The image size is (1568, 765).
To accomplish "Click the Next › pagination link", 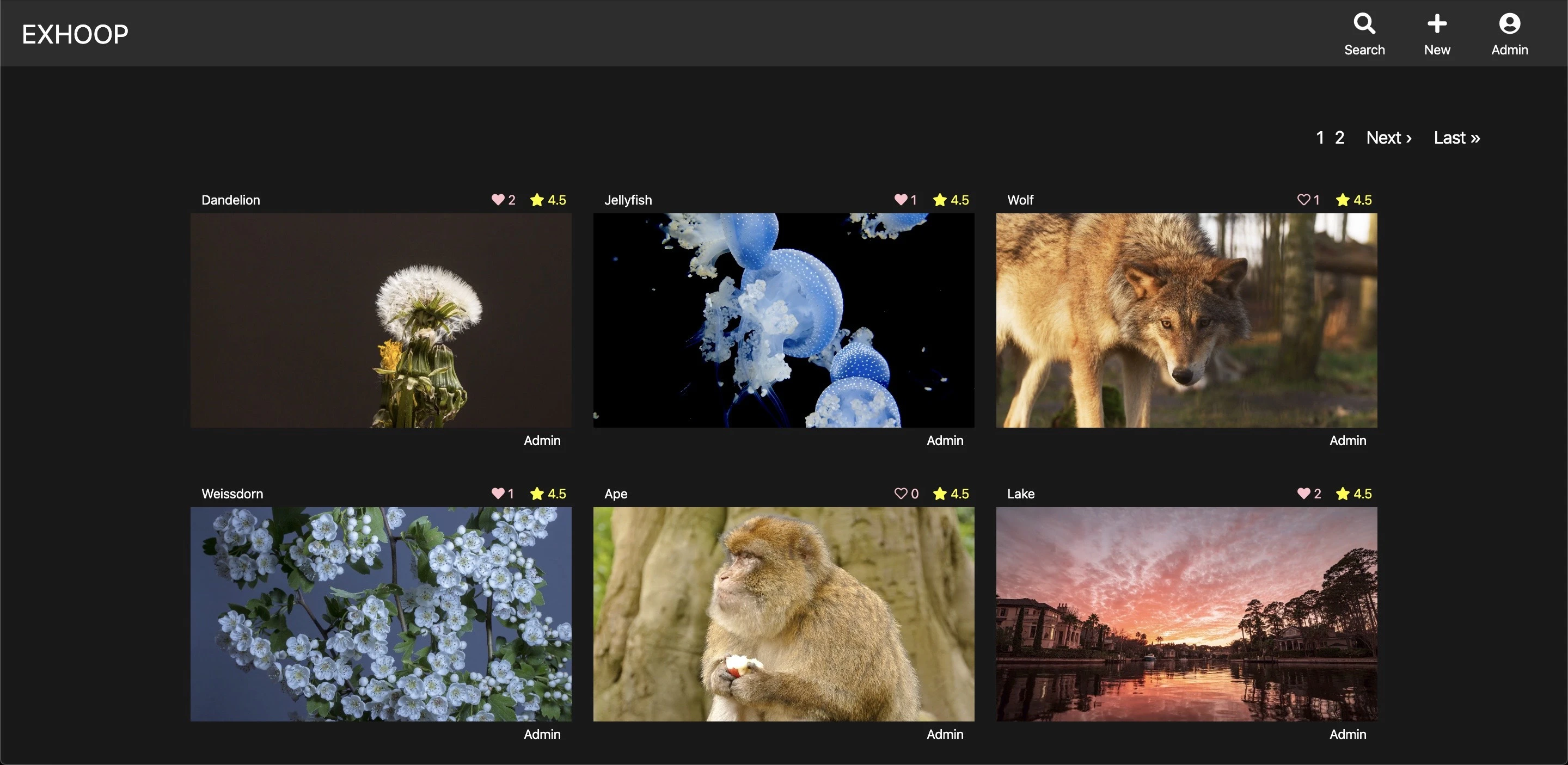I will [1388, 138].
